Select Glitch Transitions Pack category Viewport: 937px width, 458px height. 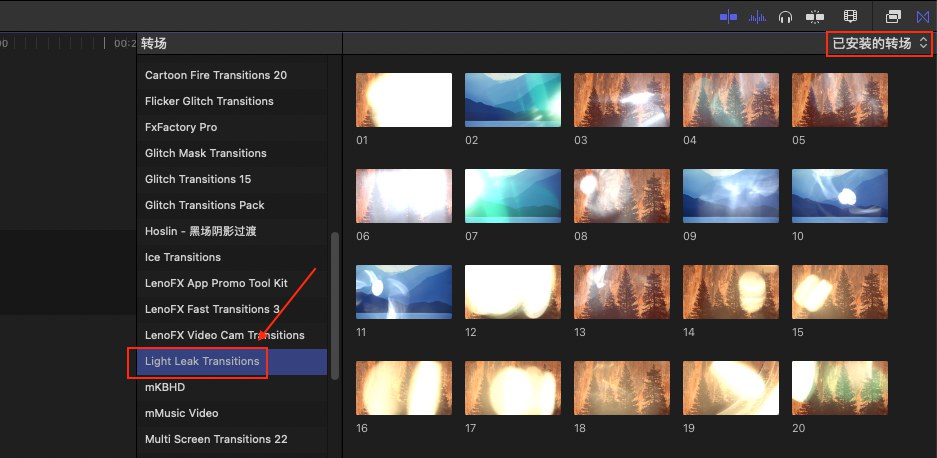tap(232, 205)
